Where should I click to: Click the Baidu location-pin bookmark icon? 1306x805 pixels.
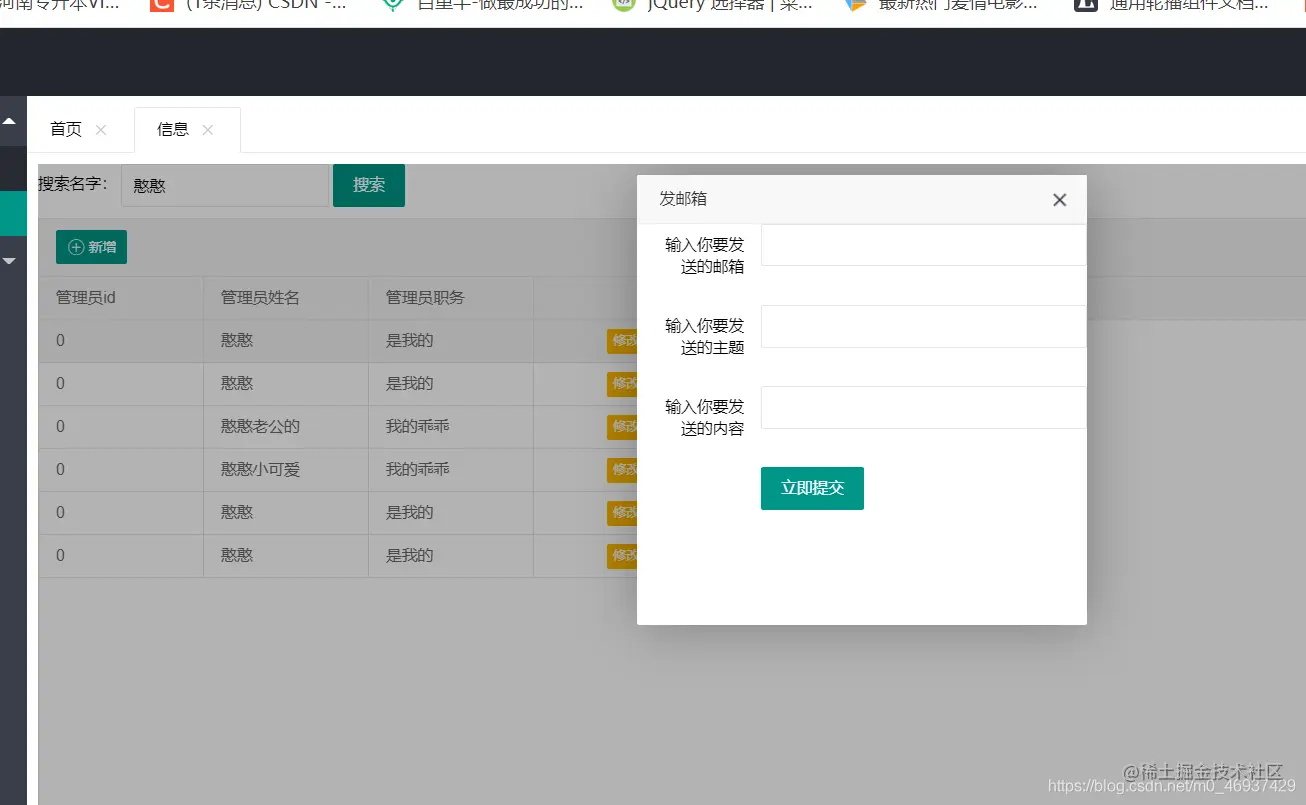(394, 7)
